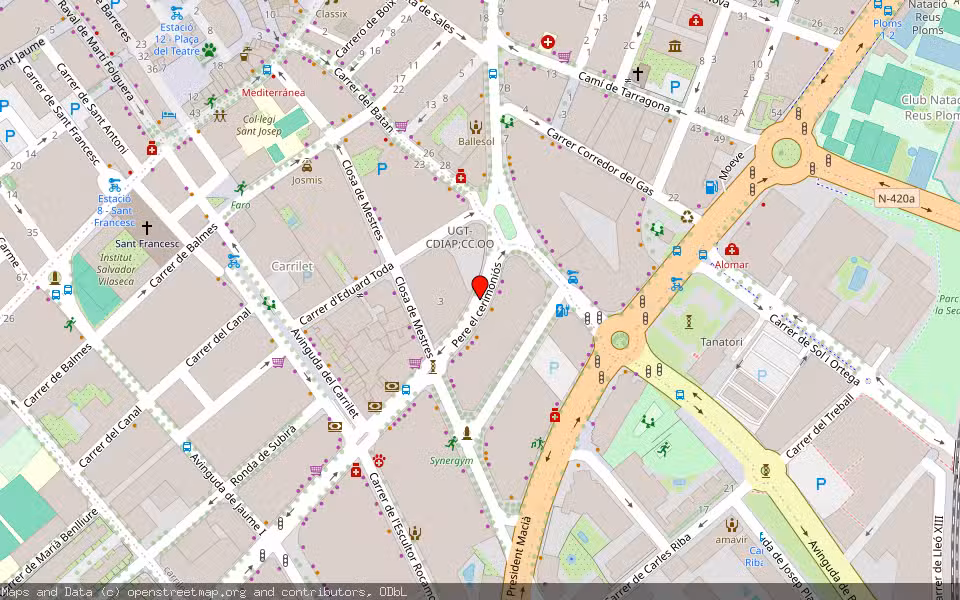This screenshot has height=600, width=960.
Task: Select the Camí de Tarragona street label
Action: 623,91
